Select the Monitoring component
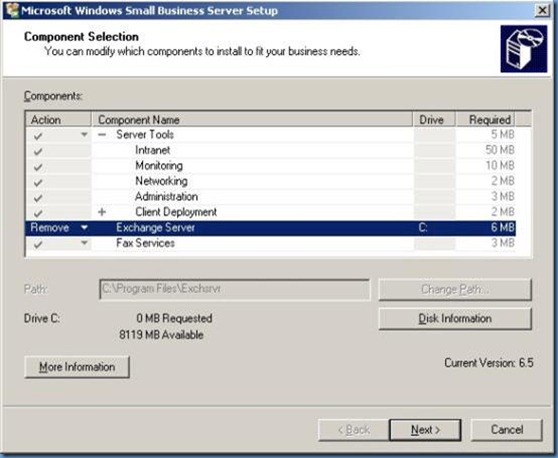 159,166
